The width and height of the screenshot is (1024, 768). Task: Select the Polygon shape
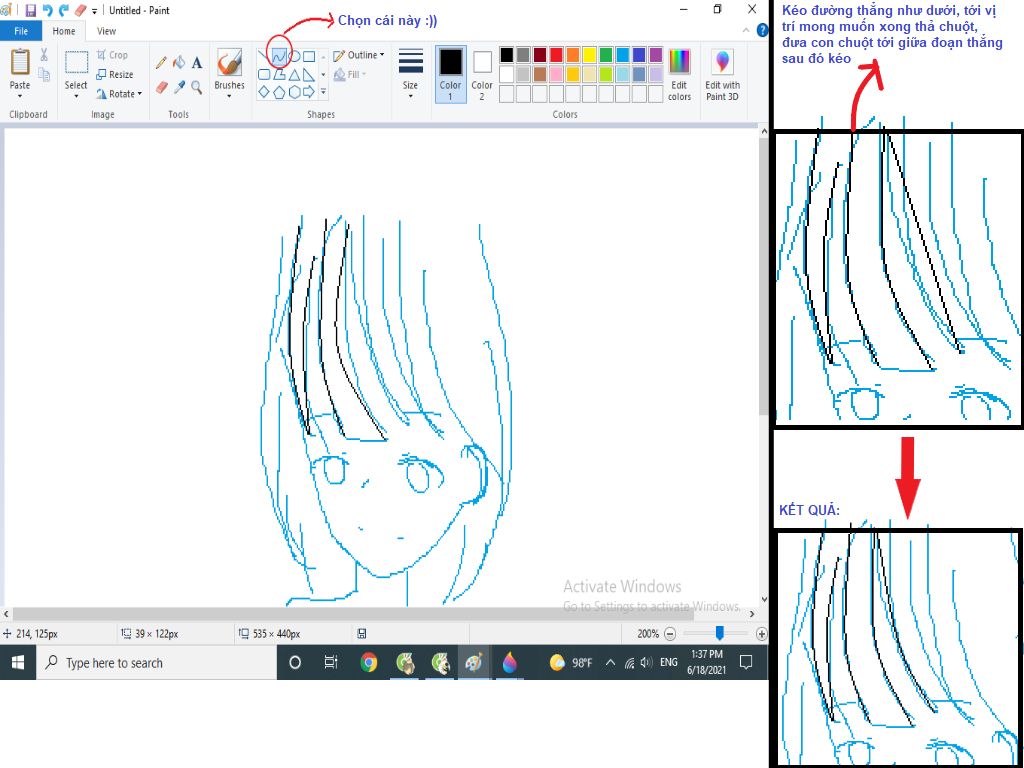(280, 74)
